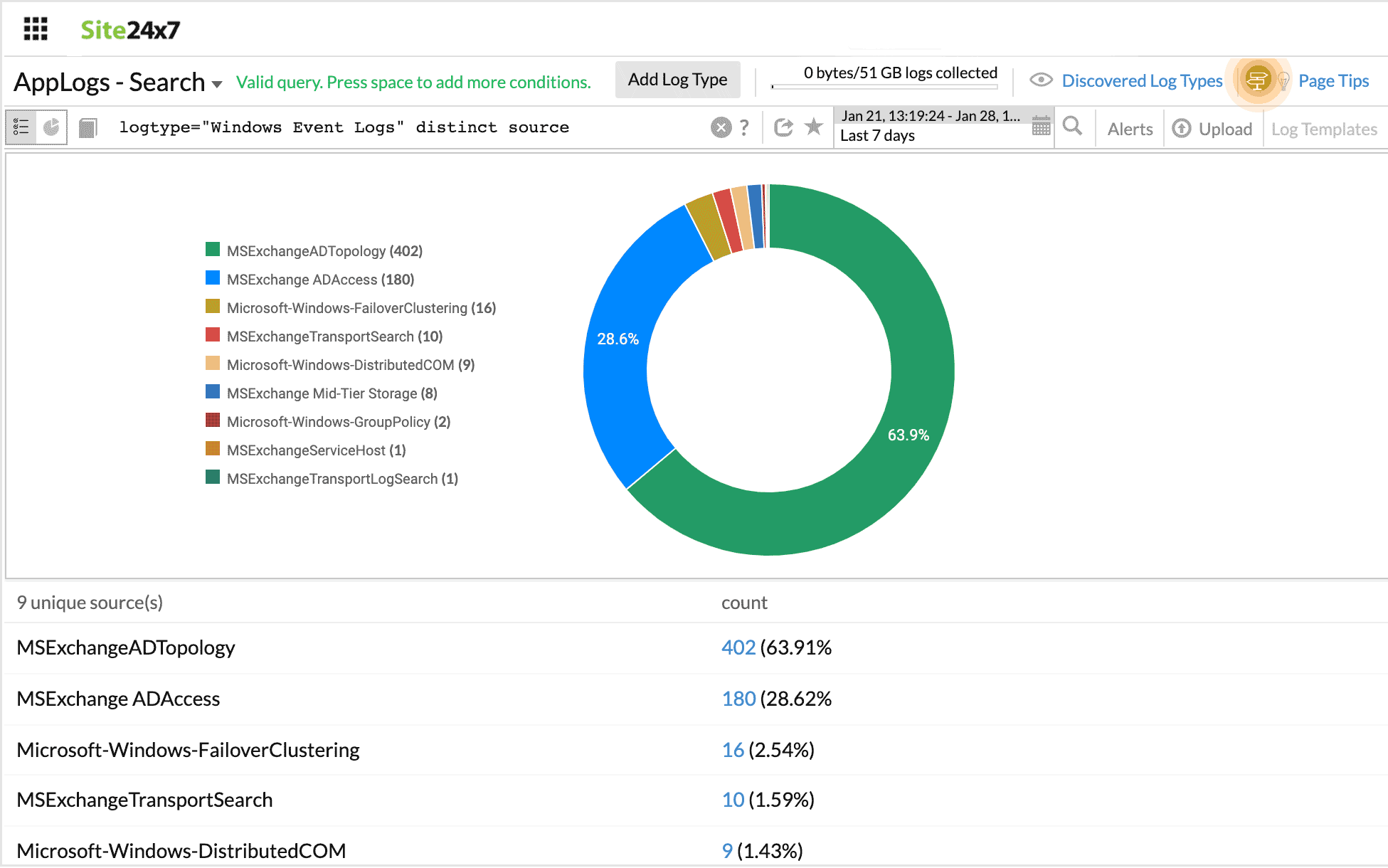The image size is (1388, 868).
Task: Toggle Microsoft-Windows-FailoverClustering legend swatch
Action: pyautogui.click(x=213, y=306)
